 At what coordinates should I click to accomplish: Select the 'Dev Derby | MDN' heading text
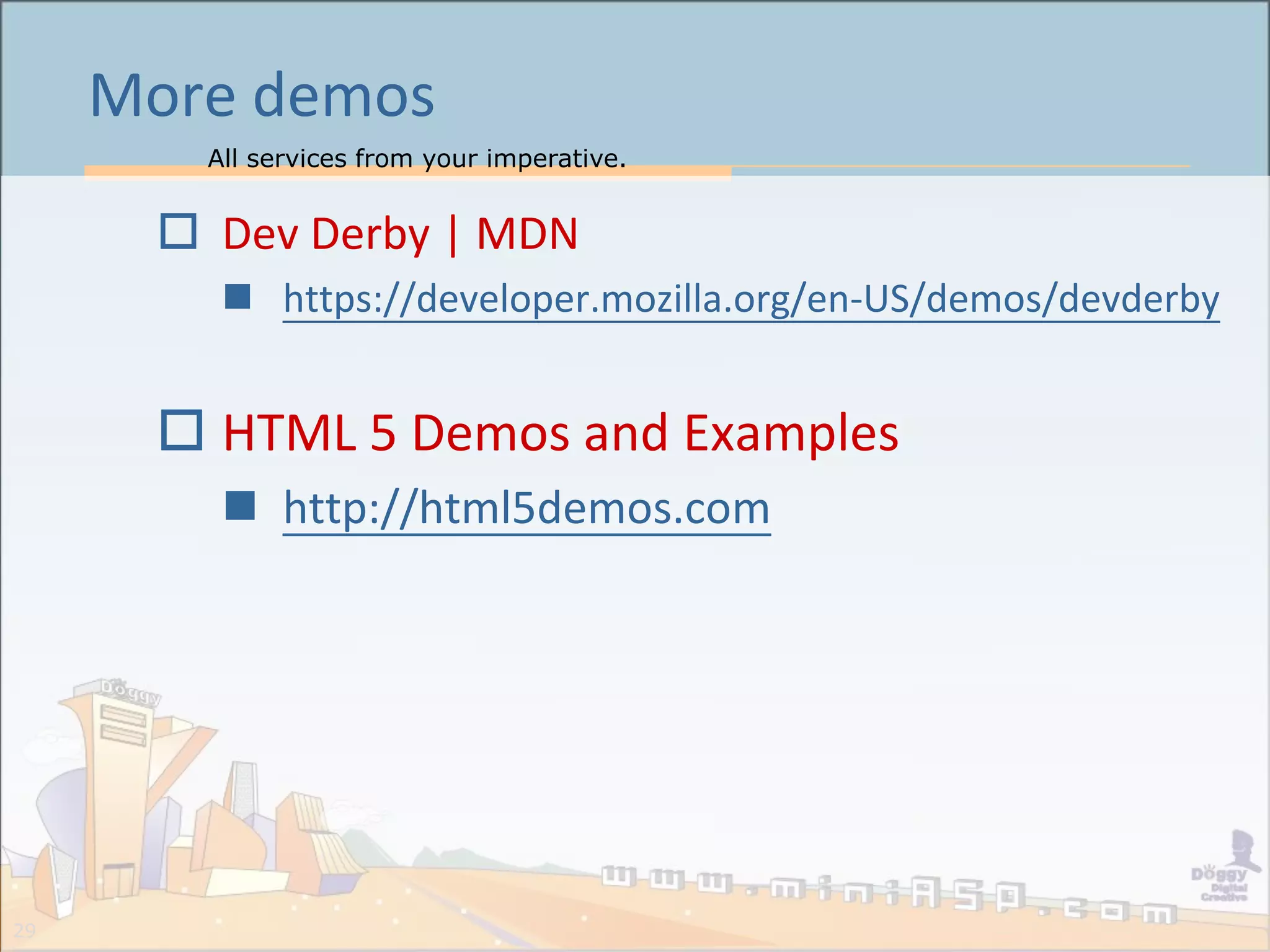coord(400,234)
